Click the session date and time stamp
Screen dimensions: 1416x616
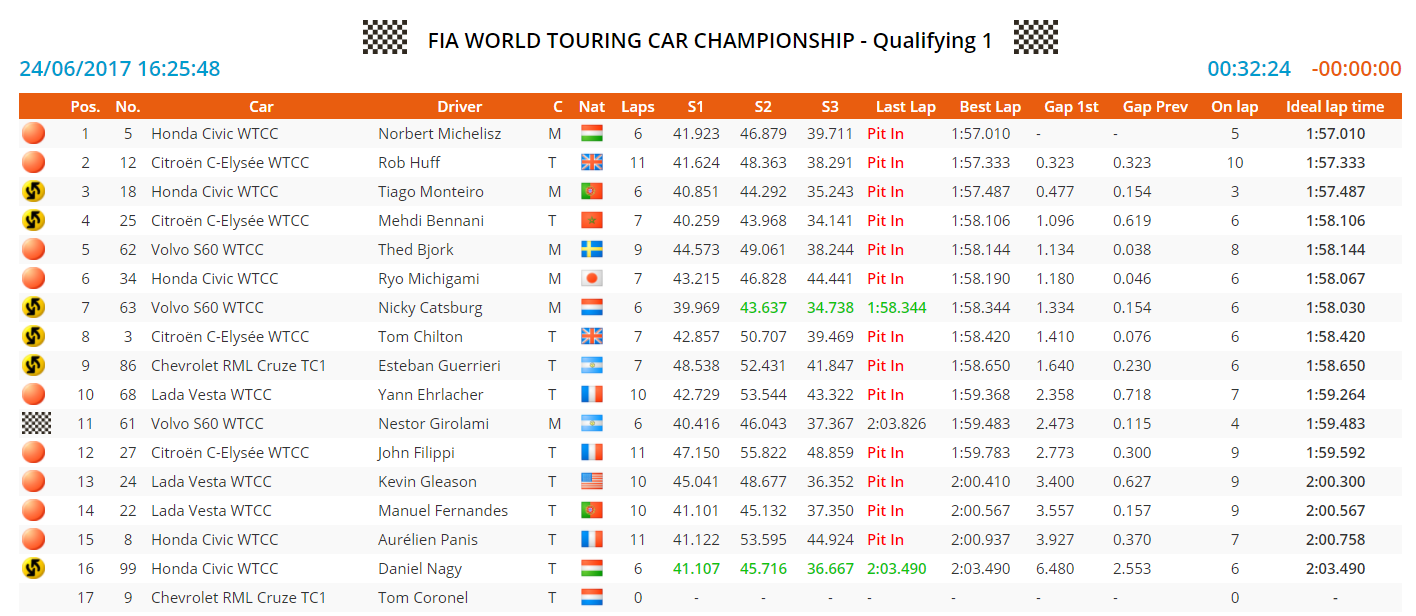coord(120,69)
